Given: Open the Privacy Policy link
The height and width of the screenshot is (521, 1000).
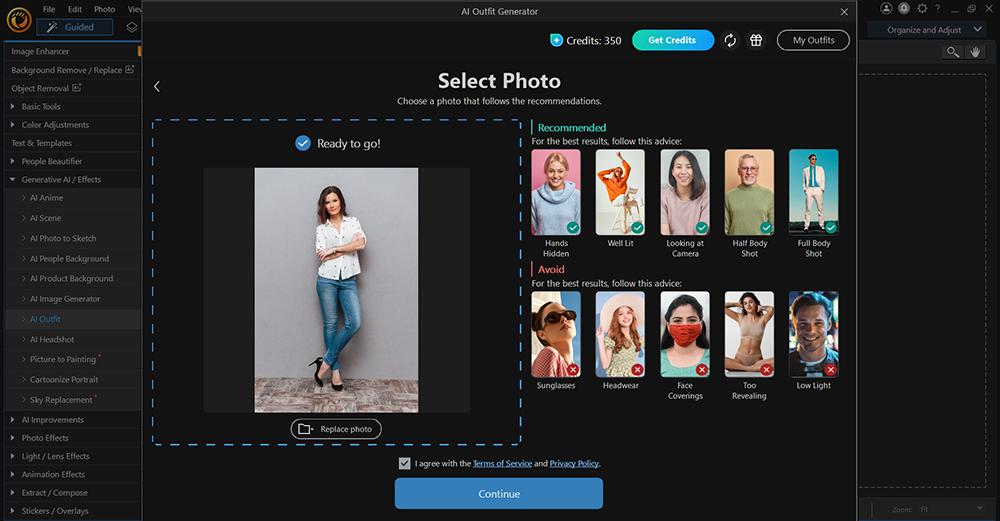Looking at the screenshot, I should (574, 464).
